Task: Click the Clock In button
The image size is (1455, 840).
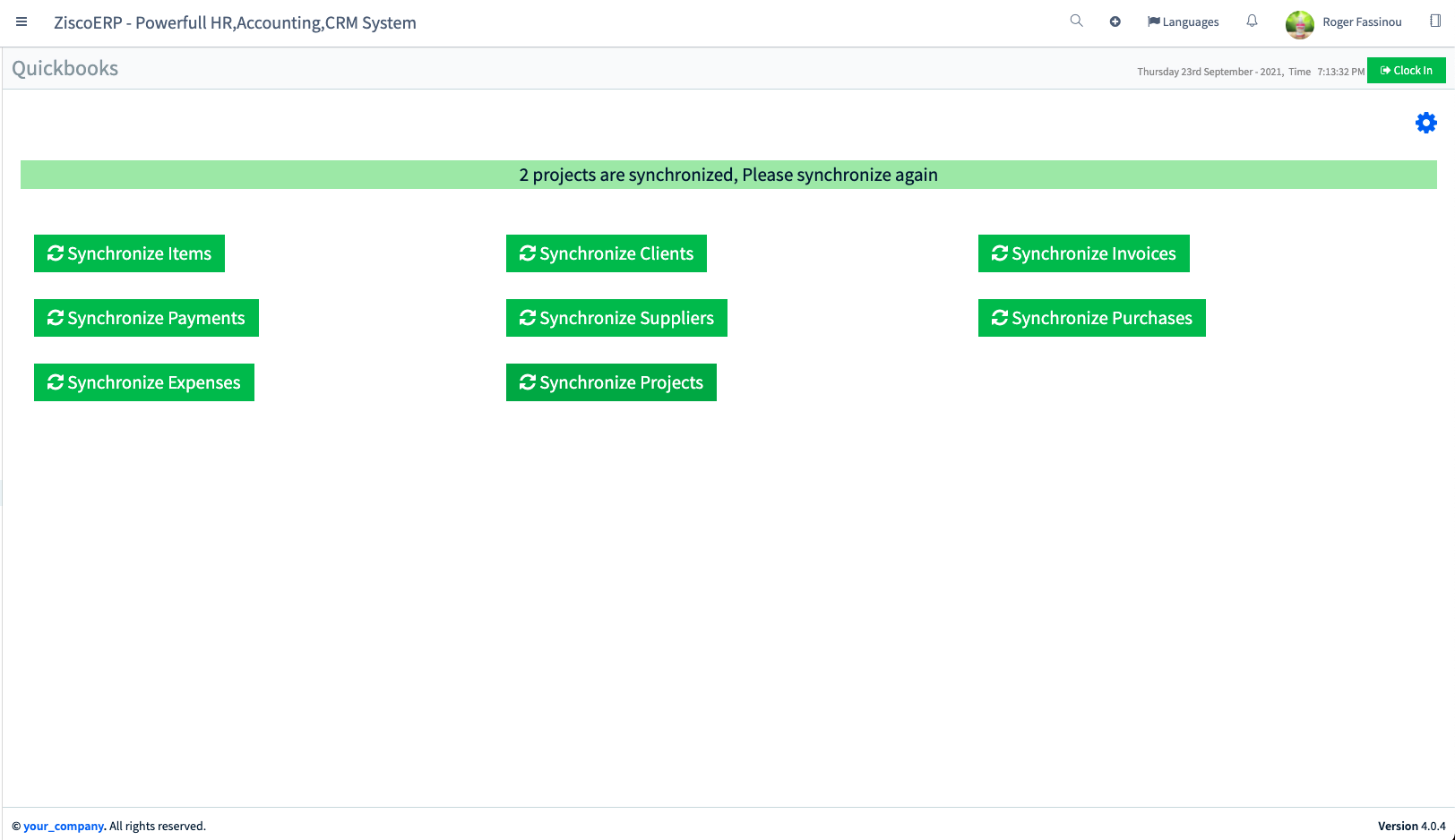Action: pyautogui.click(x=1406, y=71)
